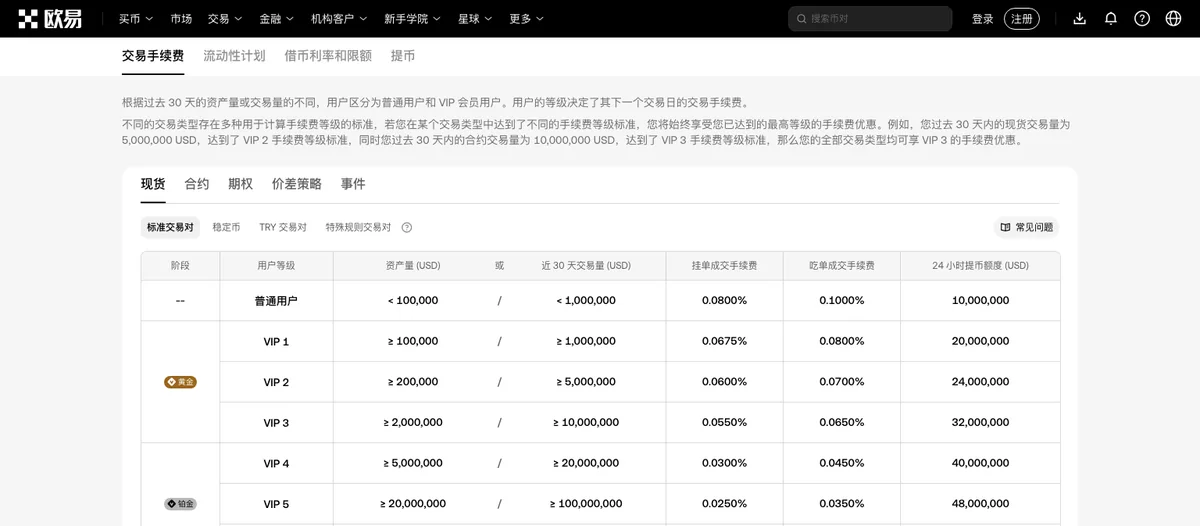
Task: Click the ≥ 100,000,000 trading volume value
Action: click(x=586, y=504)
